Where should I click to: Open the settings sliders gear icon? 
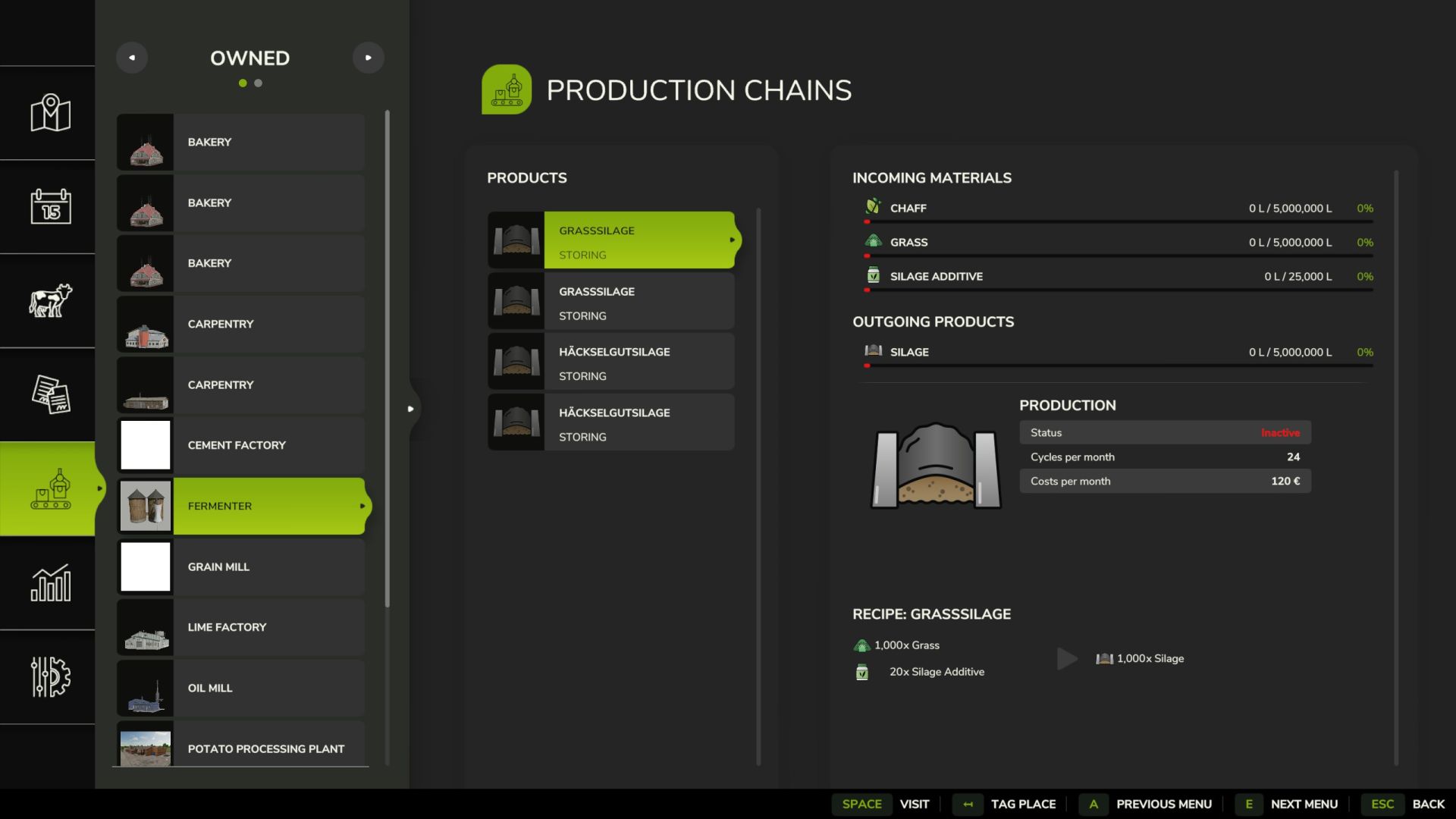(x=50, y=676)
